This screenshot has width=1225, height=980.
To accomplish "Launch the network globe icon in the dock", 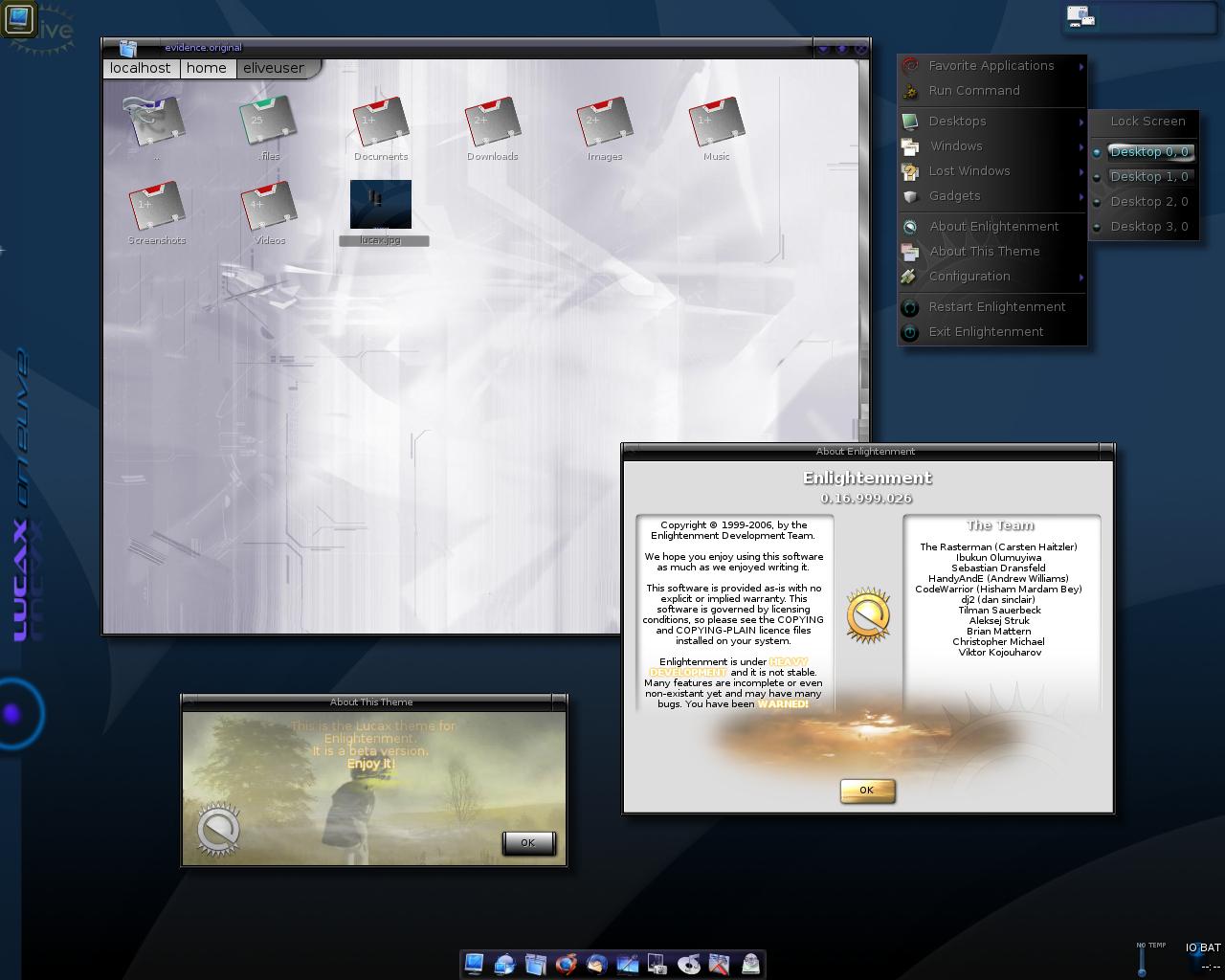I will [504, 965].
